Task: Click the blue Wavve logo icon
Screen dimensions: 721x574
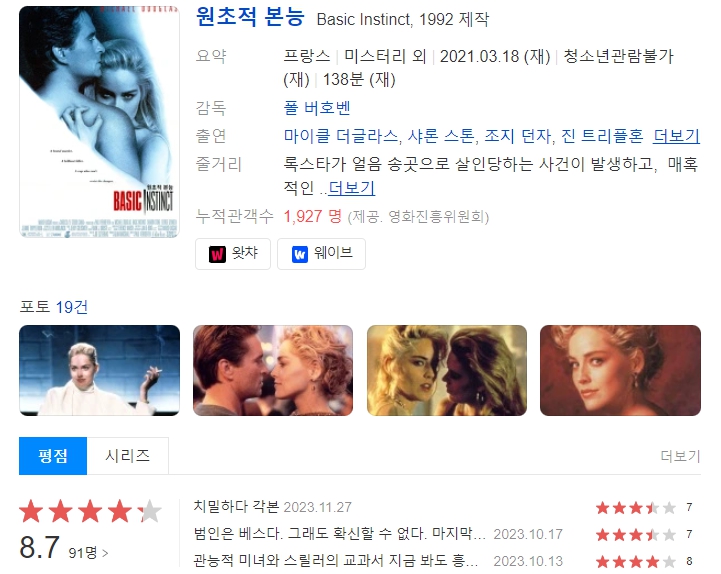Action: point(300,254)
